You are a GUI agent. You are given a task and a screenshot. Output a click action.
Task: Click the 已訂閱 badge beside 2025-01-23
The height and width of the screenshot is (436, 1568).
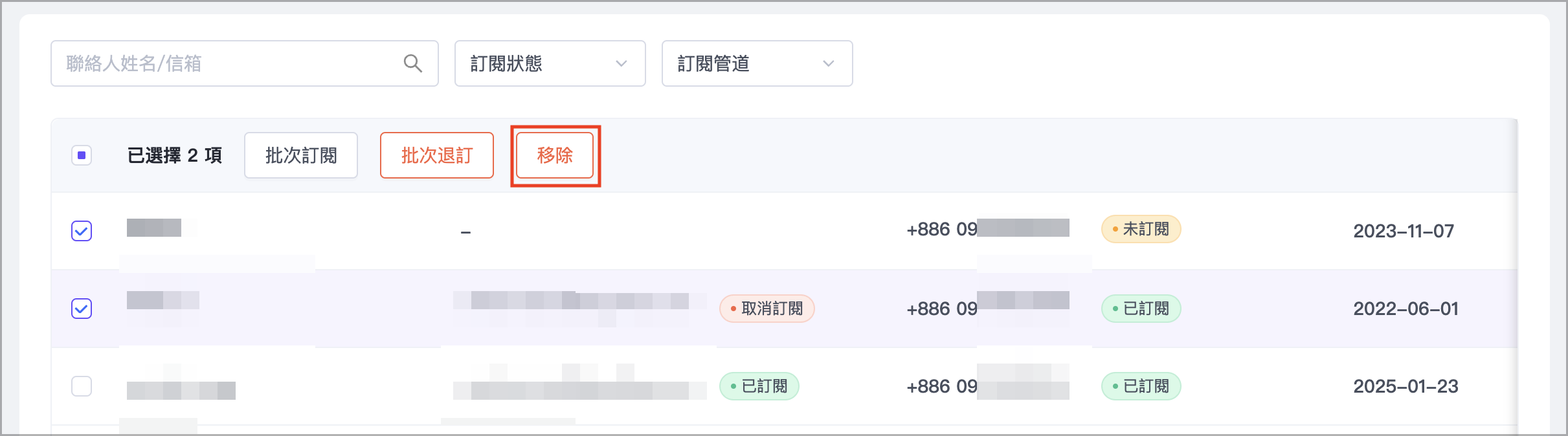[1141, 386]
